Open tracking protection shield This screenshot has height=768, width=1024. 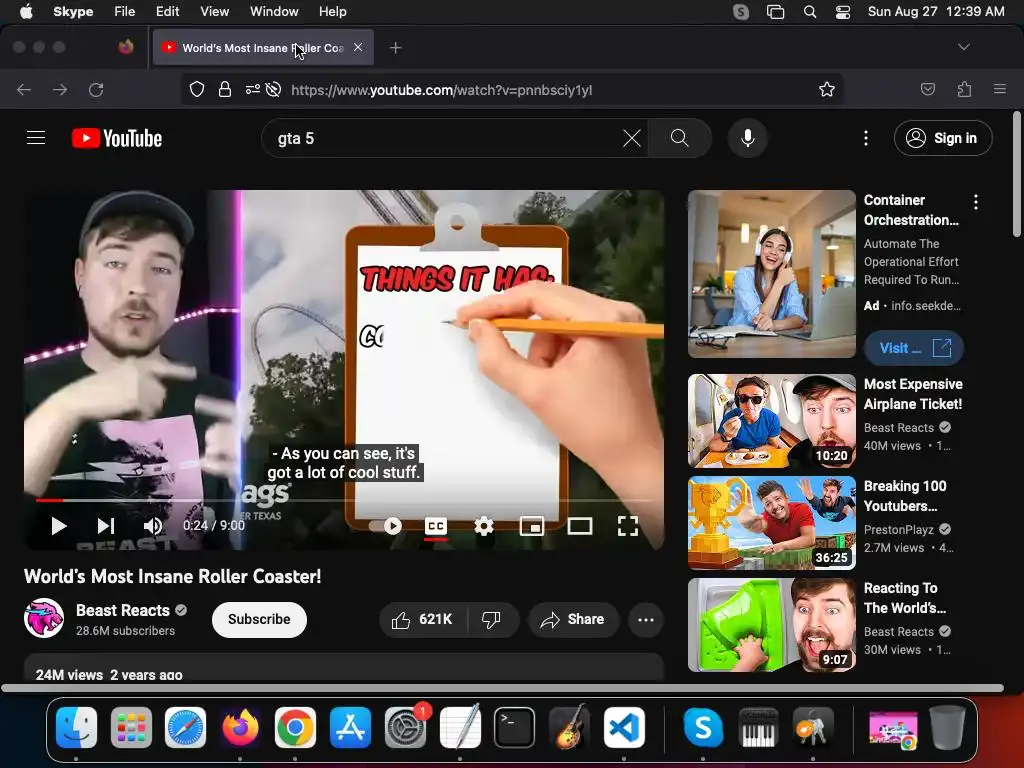pyautogui.click(x=197, y=89)
